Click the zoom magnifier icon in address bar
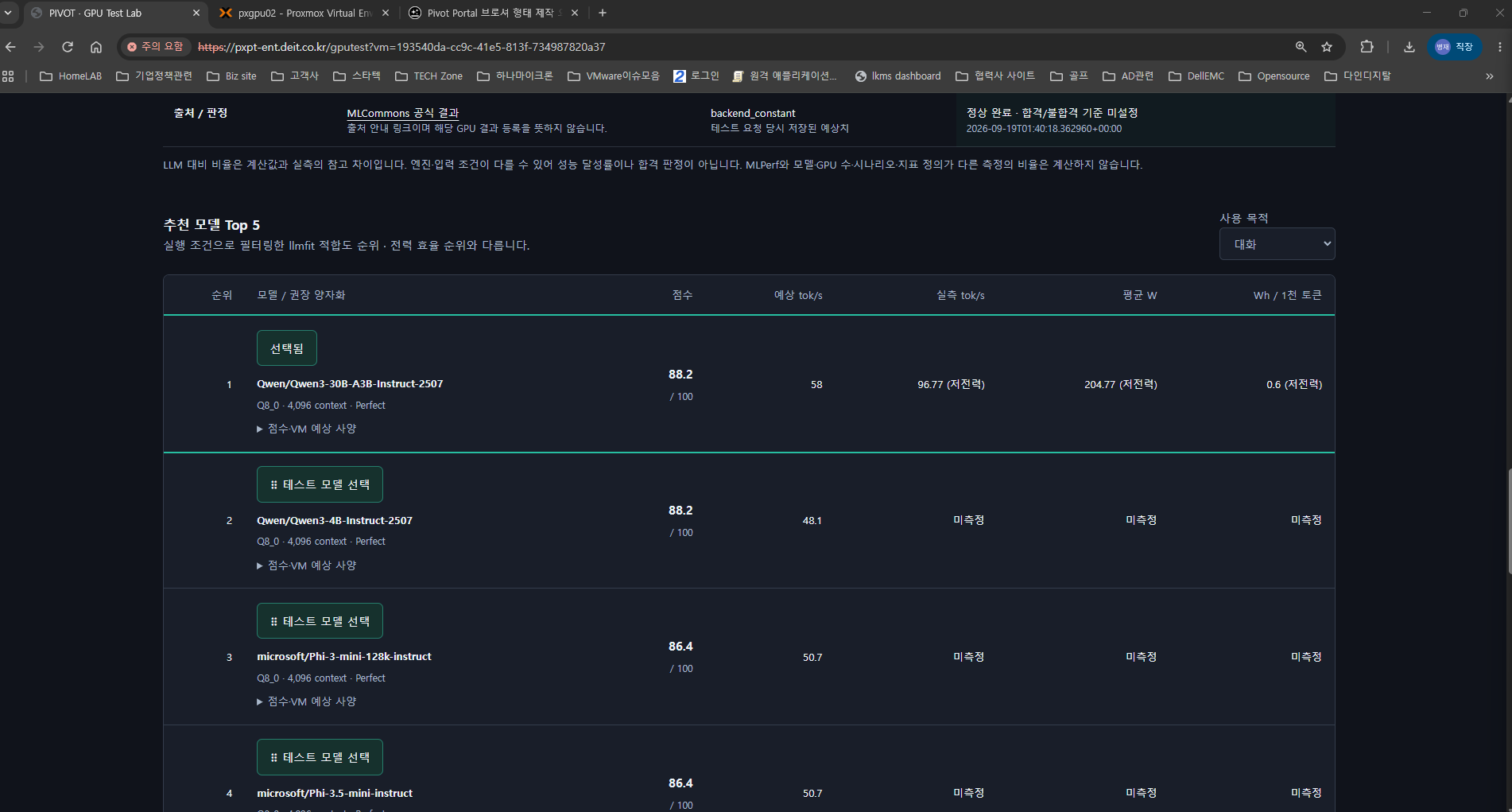This screenshot has width=1512, height=812. (x=1301, y=47)
